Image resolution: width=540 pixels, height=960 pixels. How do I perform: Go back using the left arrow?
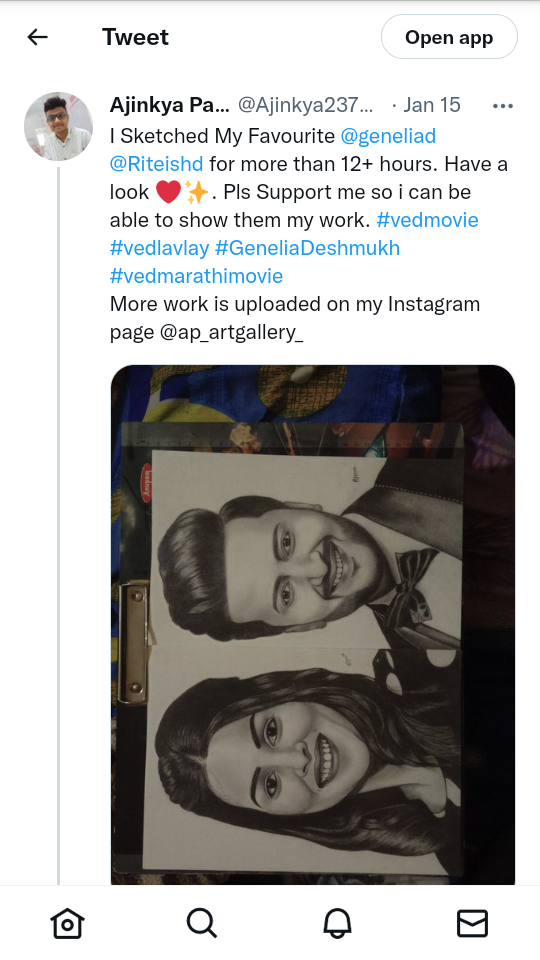pos(37,37)
